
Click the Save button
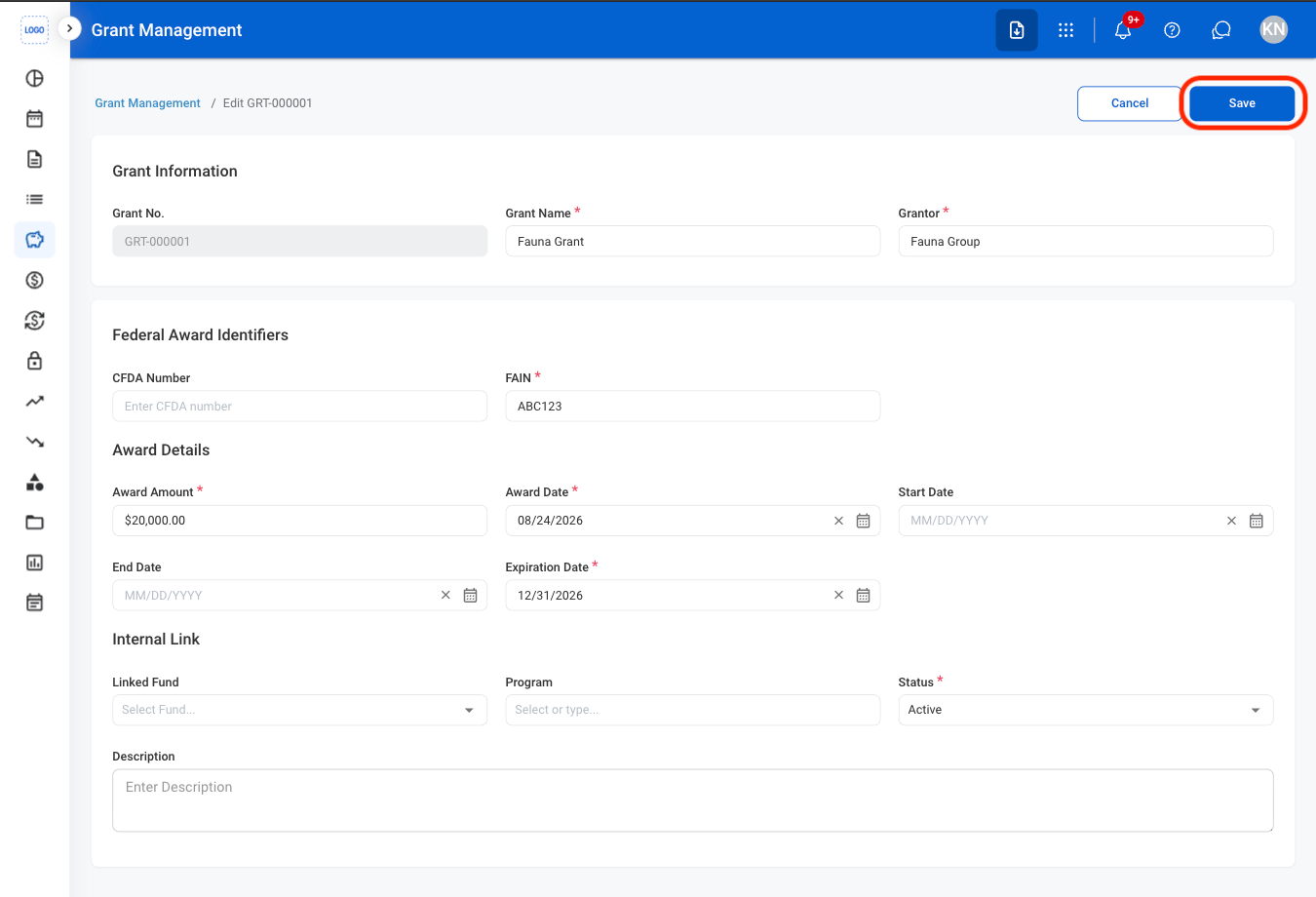pos(1242,103)
